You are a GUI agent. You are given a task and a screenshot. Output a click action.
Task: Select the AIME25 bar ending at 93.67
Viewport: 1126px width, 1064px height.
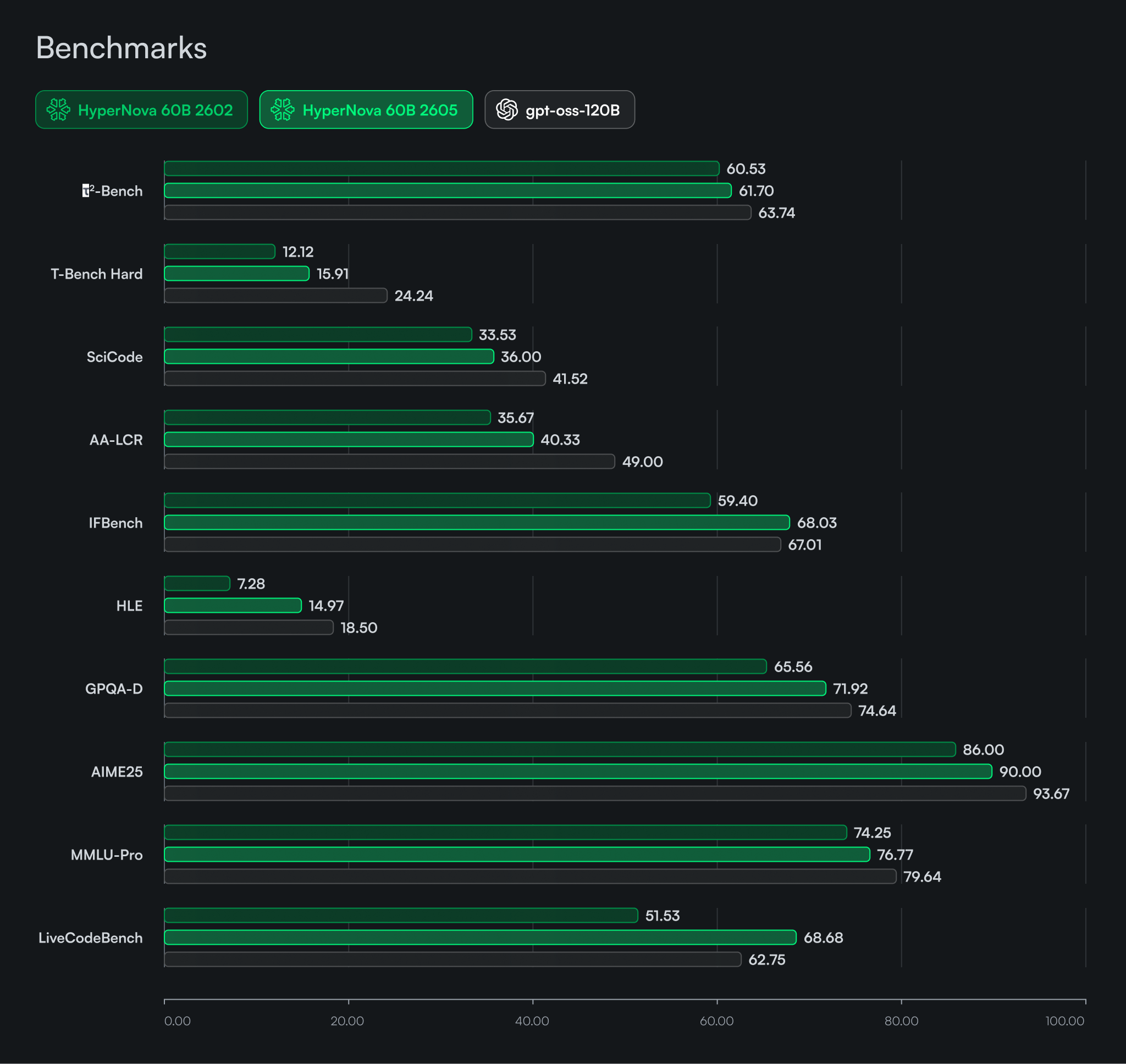[x=595, y=794]
